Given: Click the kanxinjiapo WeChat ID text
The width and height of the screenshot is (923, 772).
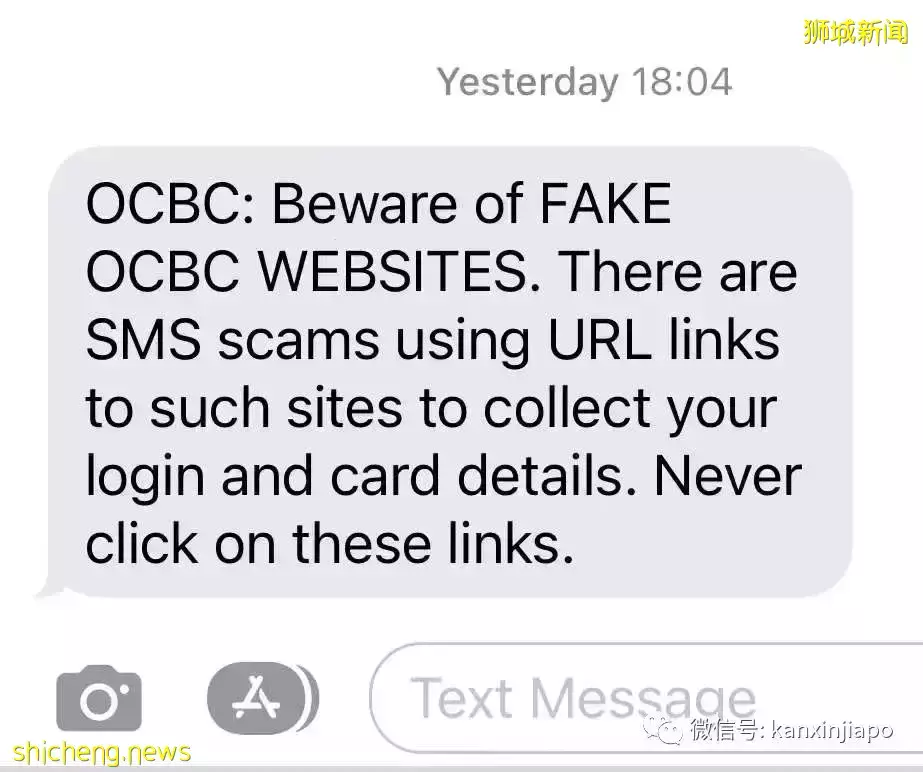Looking at the screenshot, I should 832,731.
